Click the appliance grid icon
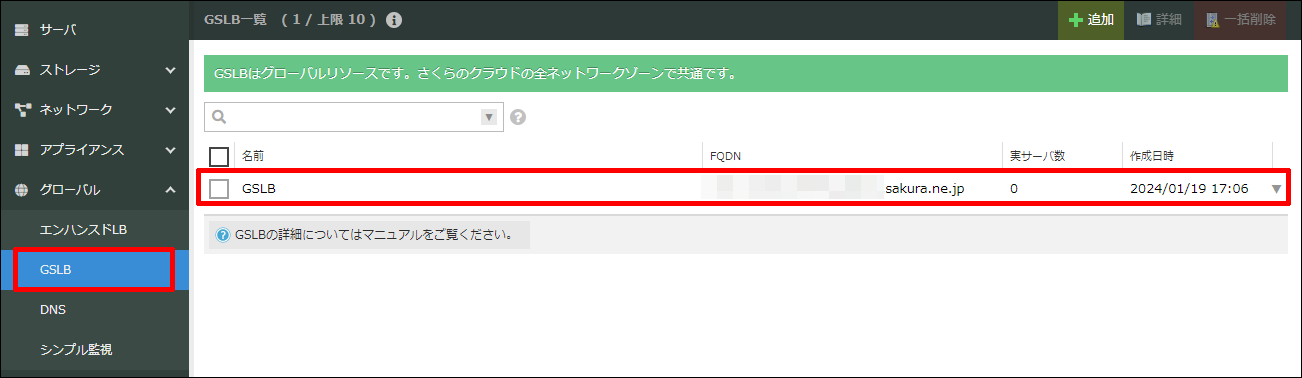 click(x=21, y=150)
